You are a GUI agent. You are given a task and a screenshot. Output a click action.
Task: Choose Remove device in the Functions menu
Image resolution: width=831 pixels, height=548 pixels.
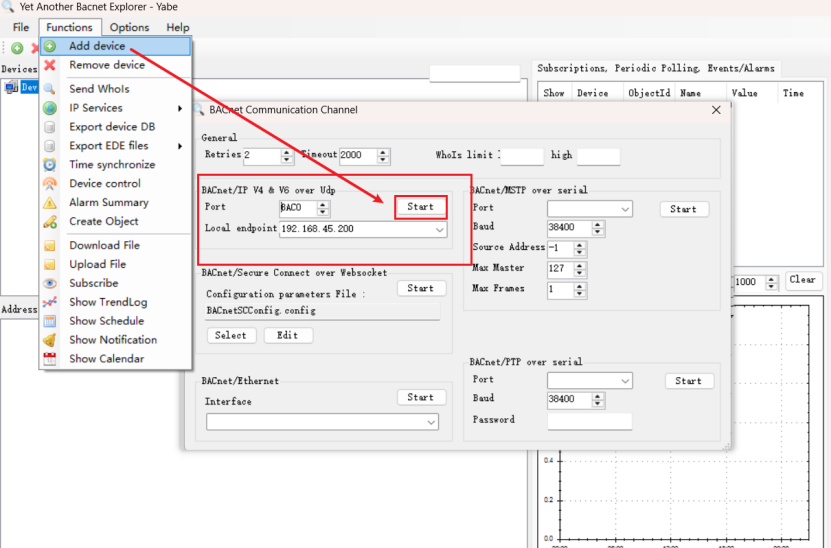115,65
